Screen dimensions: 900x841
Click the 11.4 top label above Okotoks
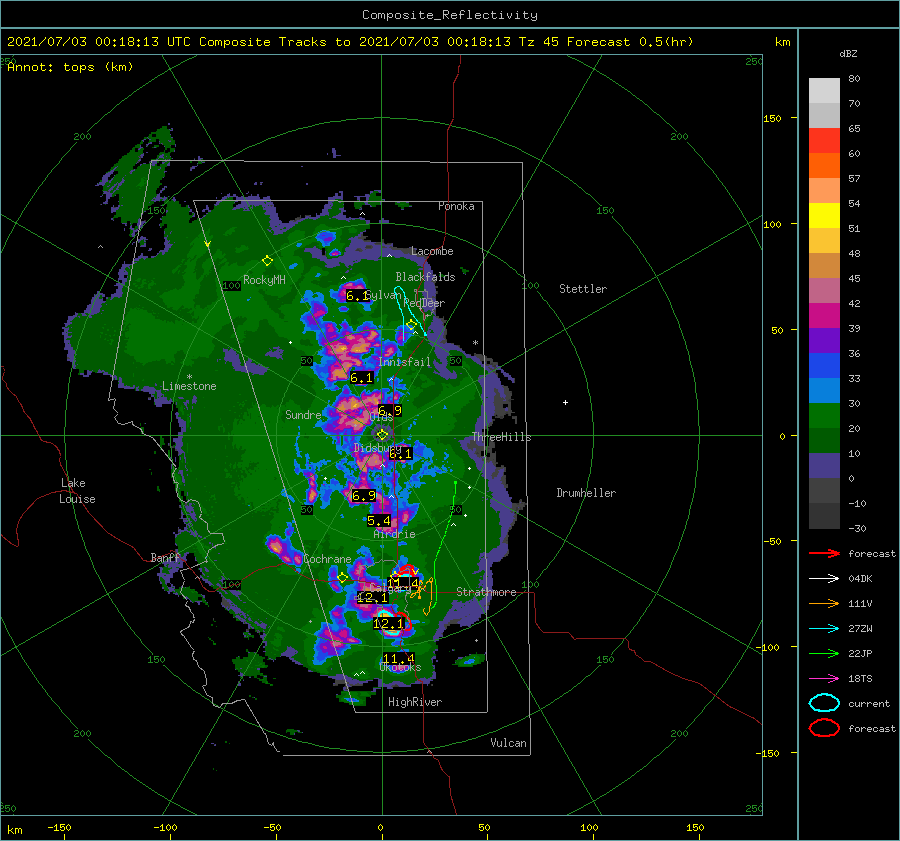tap(399, 658)
